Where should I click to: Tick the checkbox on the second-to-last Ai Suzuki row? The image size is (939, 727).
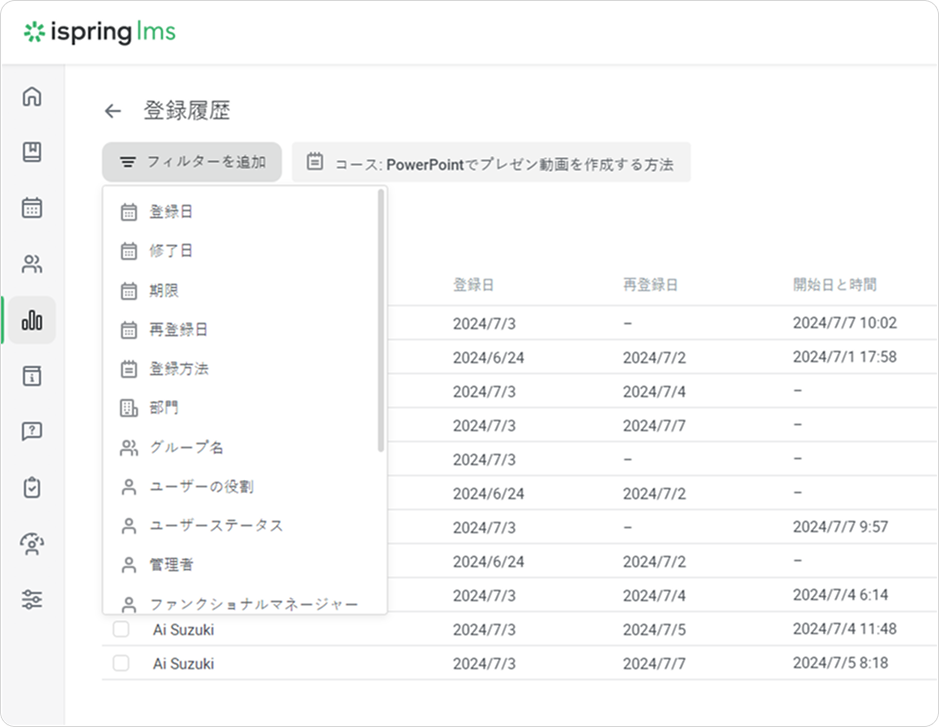tap(121, 630)
